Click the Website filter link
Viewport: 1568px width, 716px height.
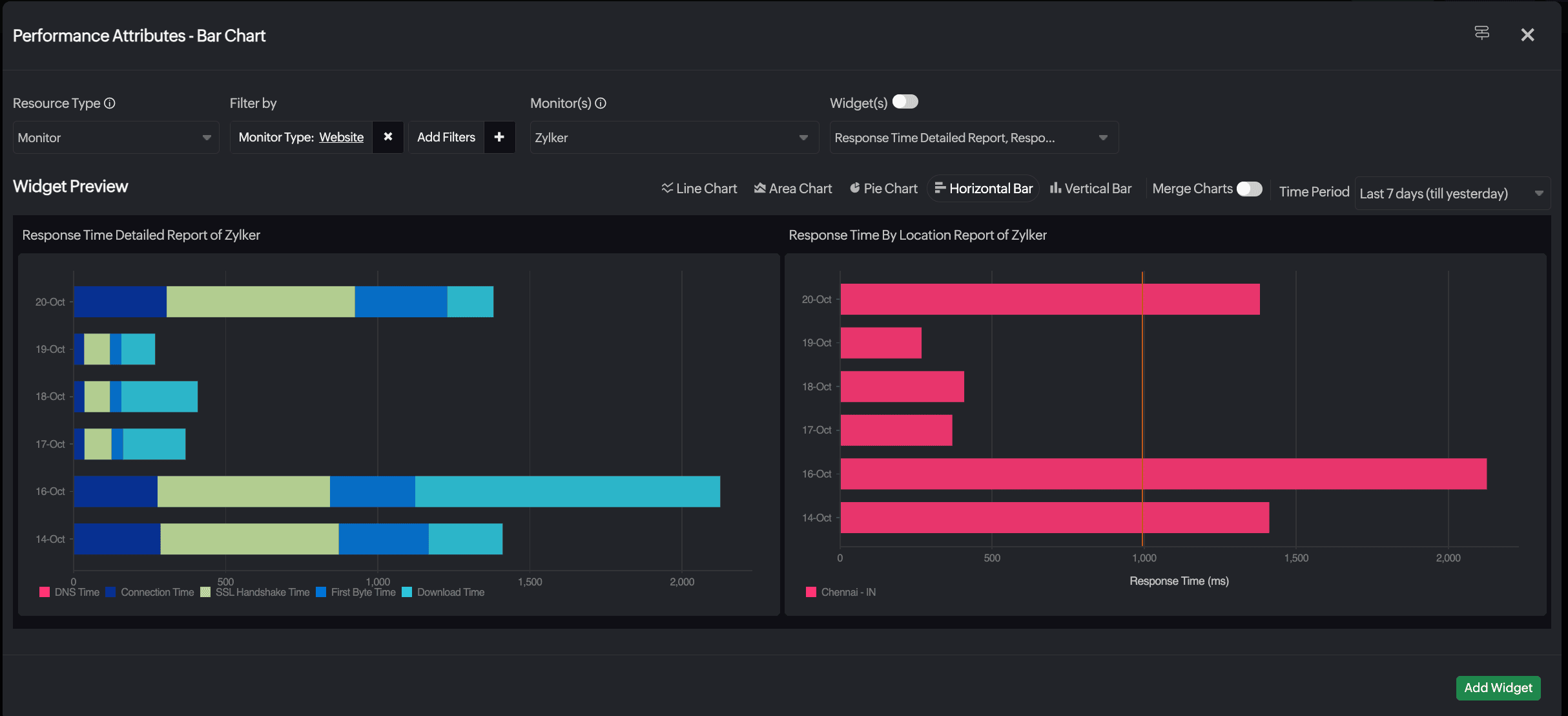coord(341,137)
